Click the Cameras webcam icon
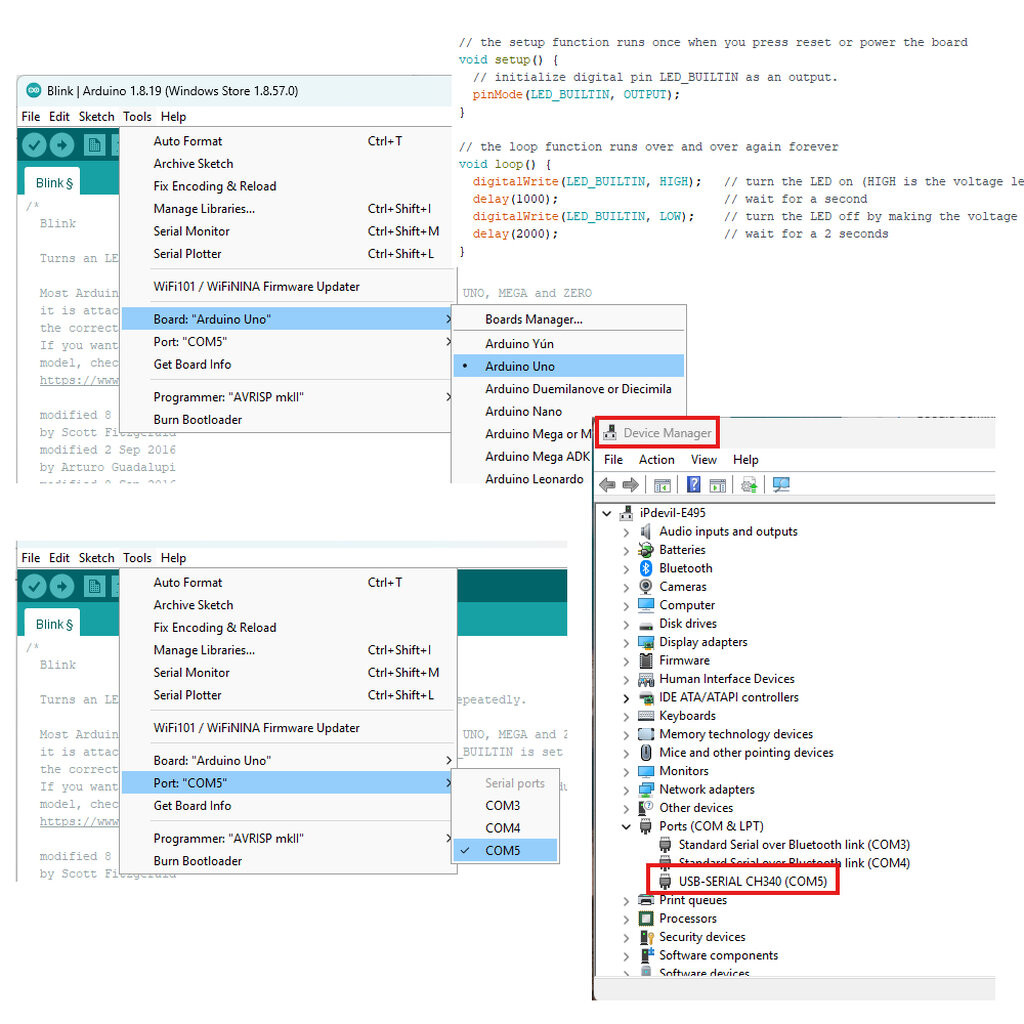The width and height of the screenshot is (1024, 1024). (x=646, y=586)
